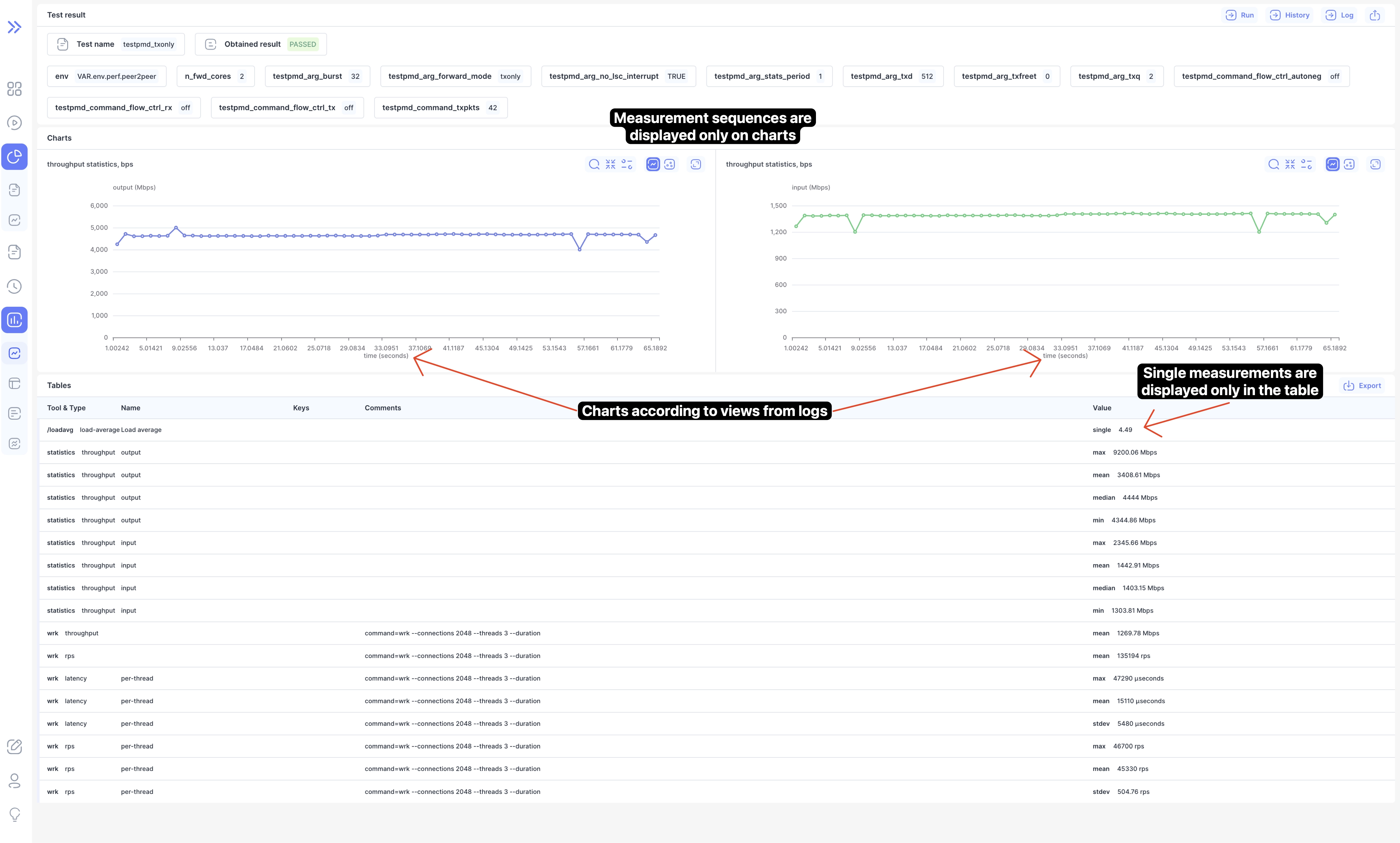Expand the collapsed sidebar with double chevron
The height and width of the screenshot is (843, 1400).
coord(14,27)
